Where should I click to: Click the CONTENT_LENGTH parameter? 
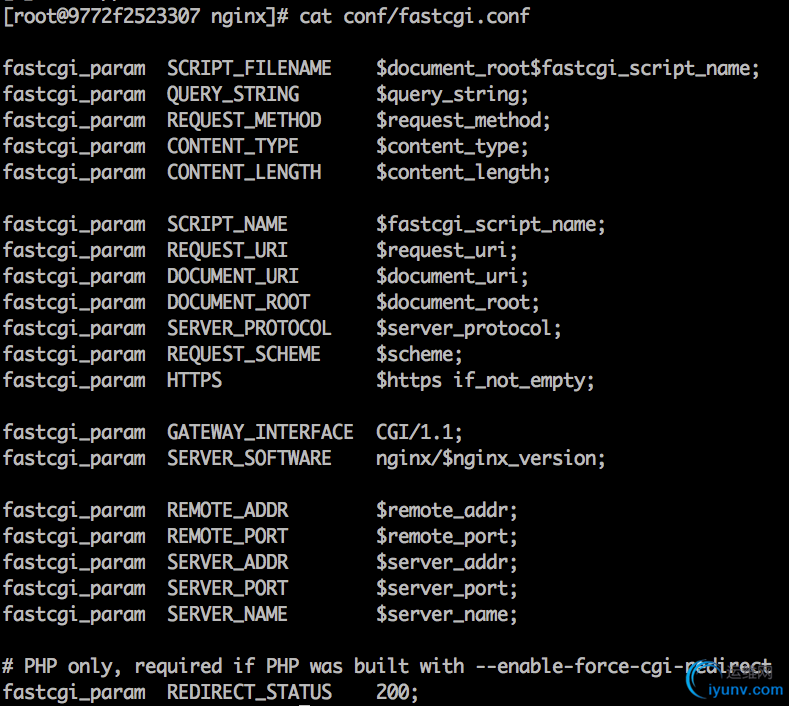(x=244, y=172)
